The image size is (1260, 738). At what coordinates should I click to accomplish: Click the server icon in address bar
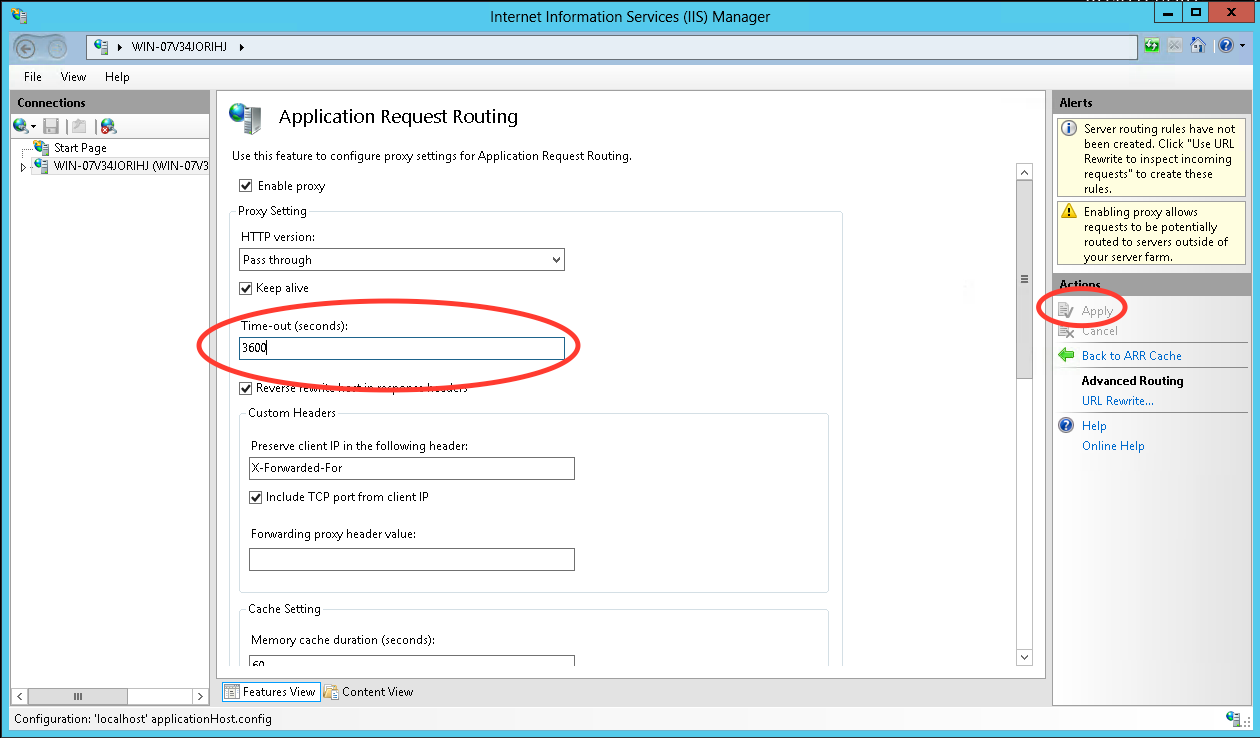tap(101, 46)
